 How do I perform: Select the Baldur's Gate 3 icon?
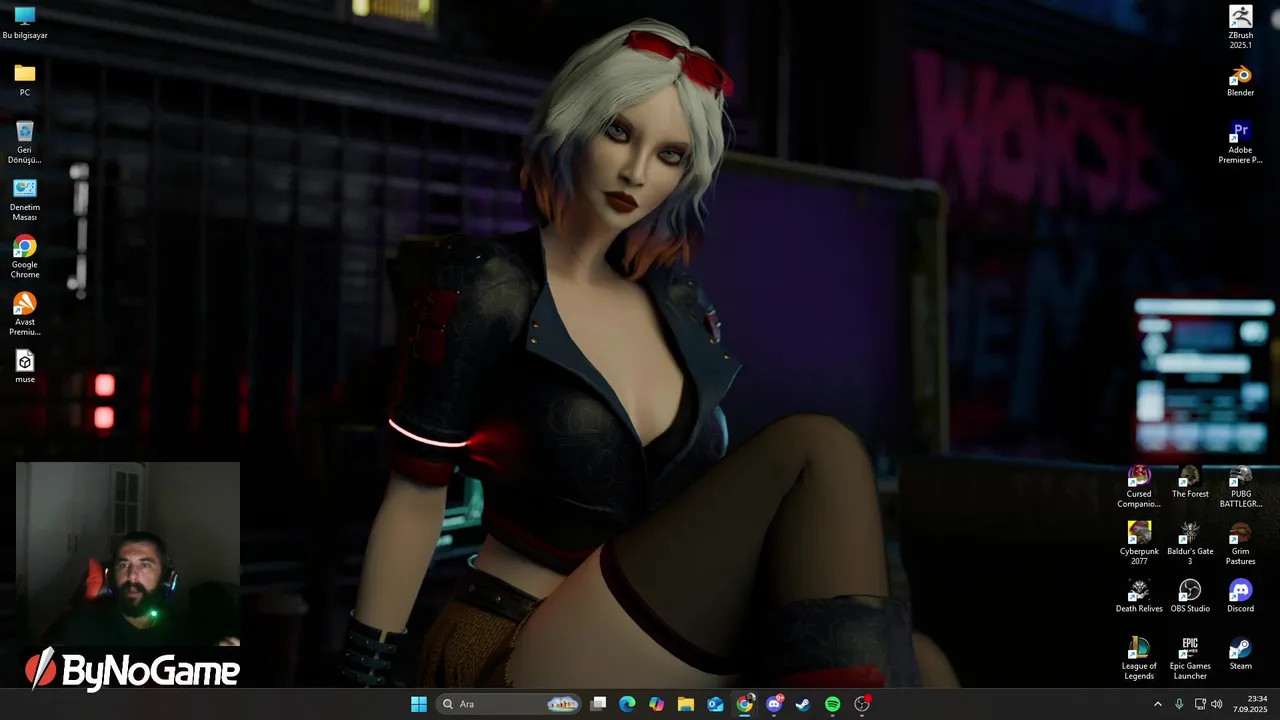tap(1190, 544)
